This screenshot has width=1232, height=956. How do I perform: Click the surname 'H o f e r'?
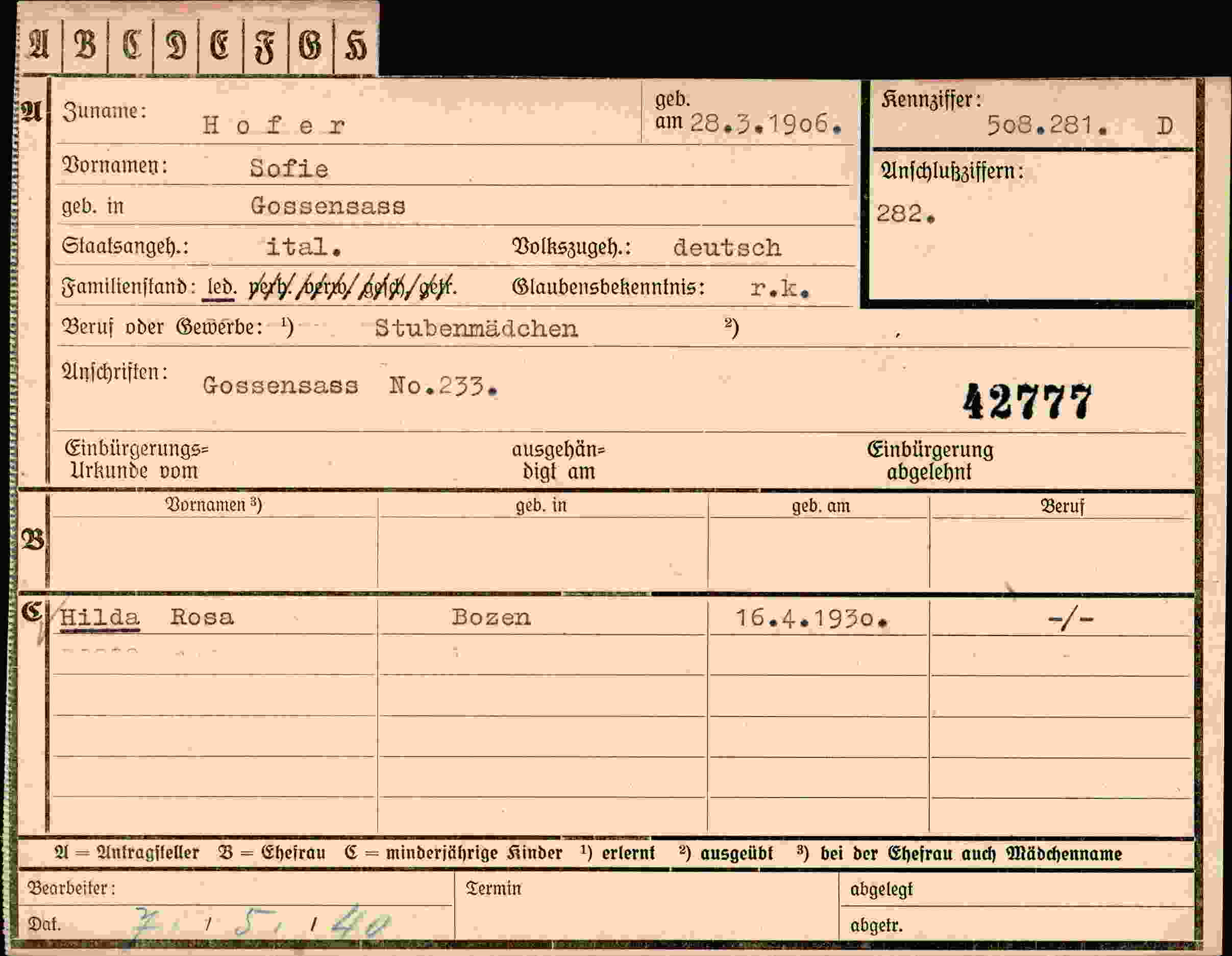[274, 125]
